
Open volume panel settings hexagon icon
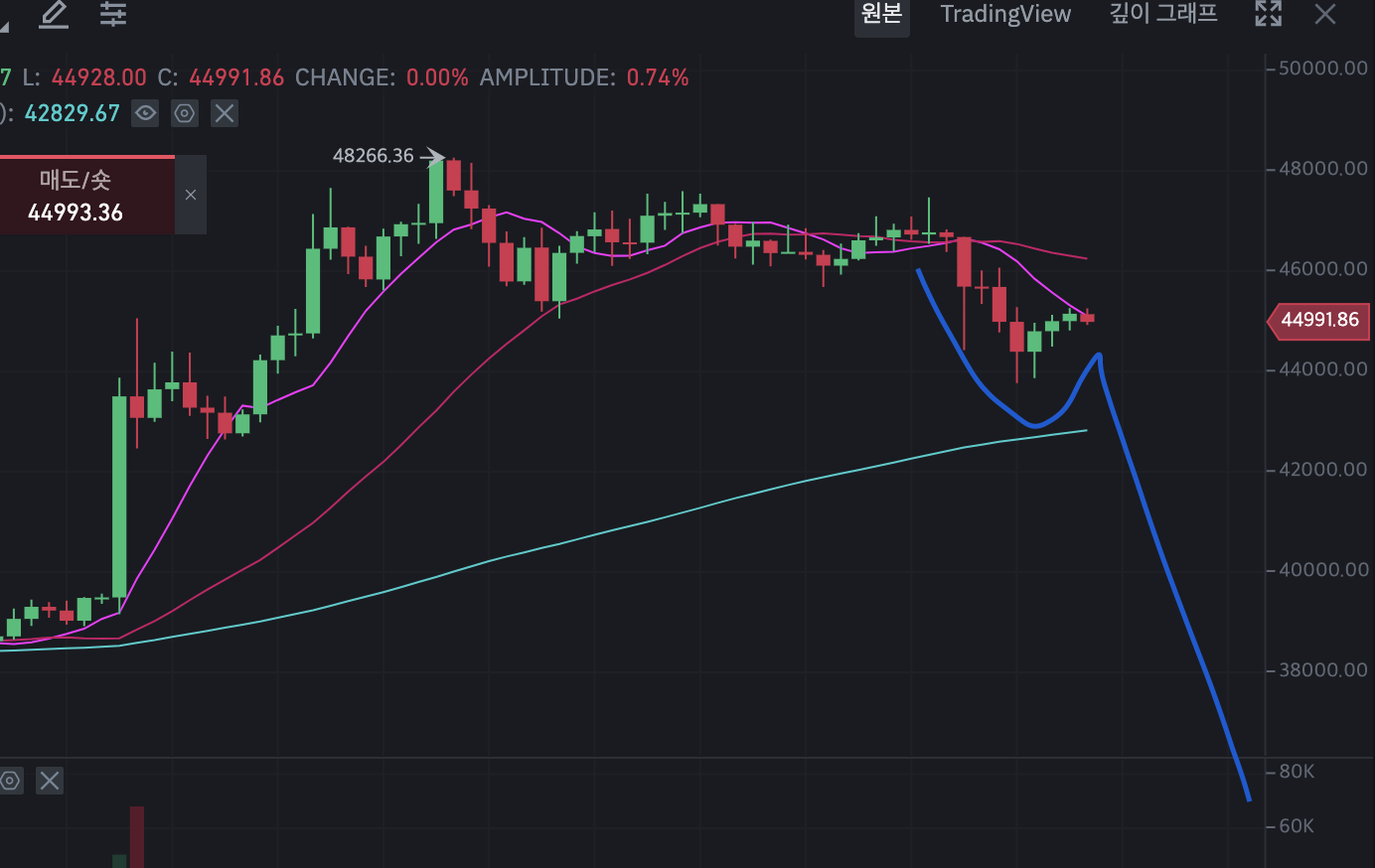[11, 781]
